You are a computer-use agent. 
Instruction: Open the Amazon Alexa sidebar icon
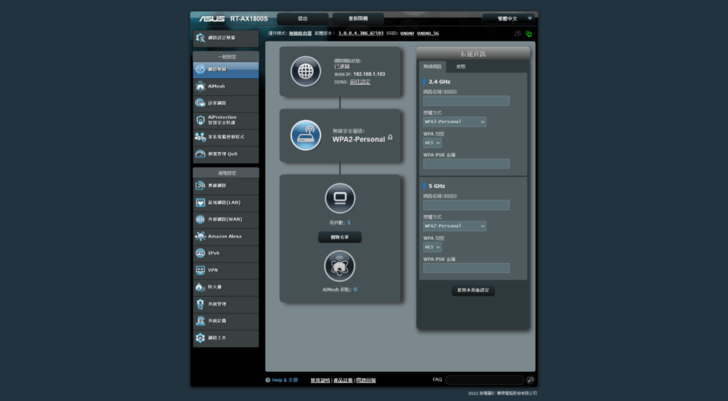tap(200, 236)
